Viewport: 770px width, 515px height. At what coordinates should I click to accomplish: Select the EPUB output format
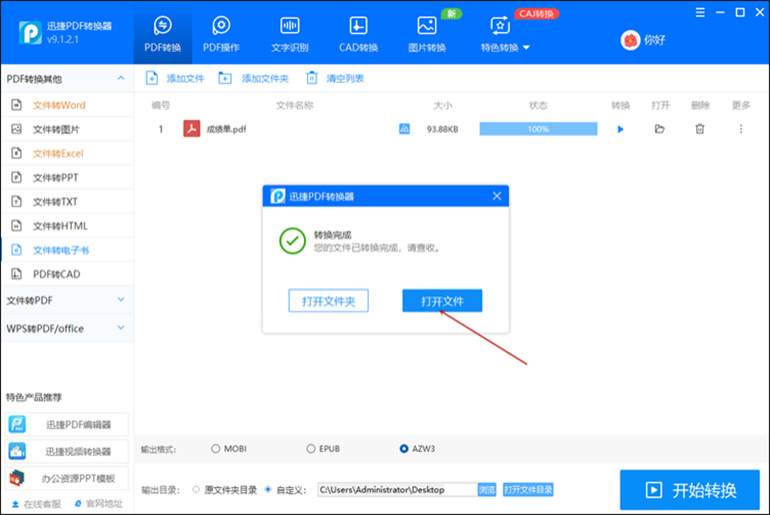310,449
